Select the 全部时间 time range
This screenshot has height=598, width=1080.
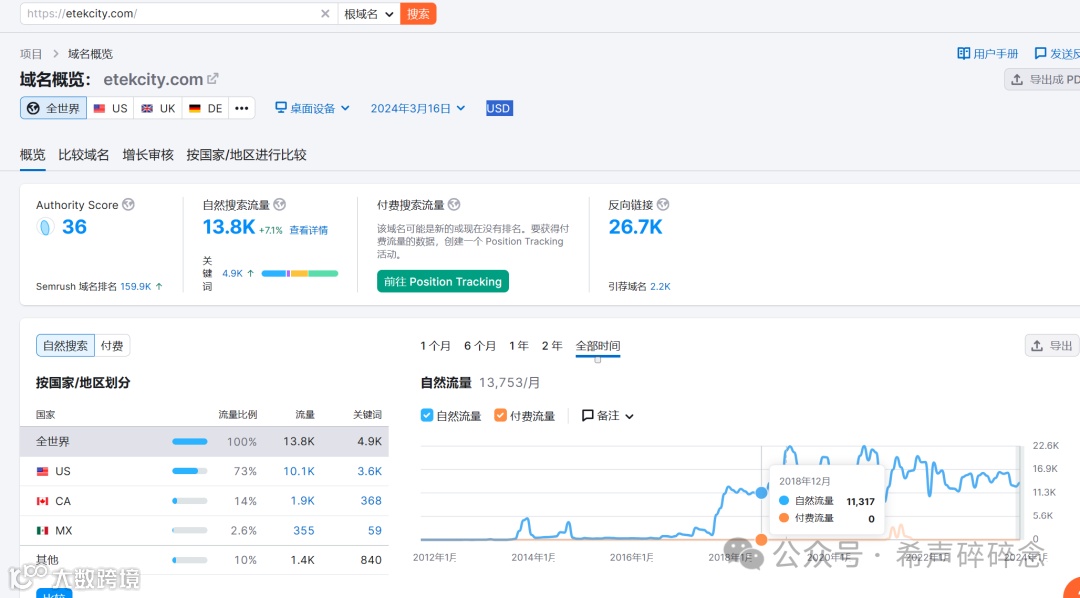click(x=598, y=346)
